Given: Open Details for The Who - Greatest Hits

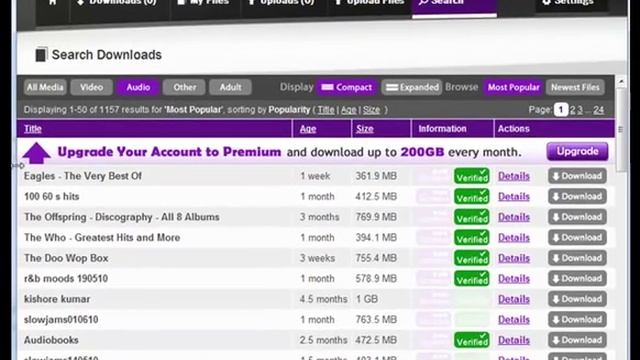Looking at the screenshot, I should [513, 238].
